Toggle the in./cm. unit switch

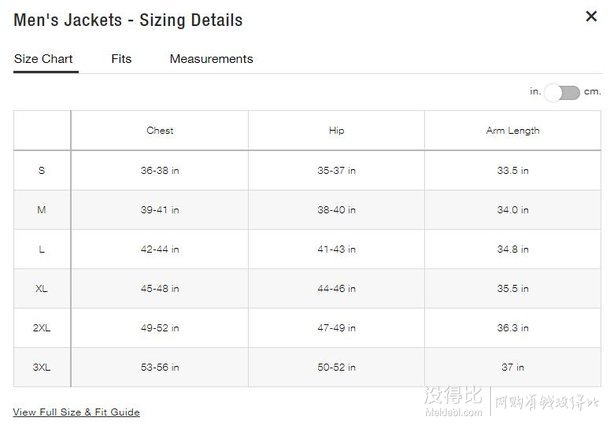(x=562, y=93)
